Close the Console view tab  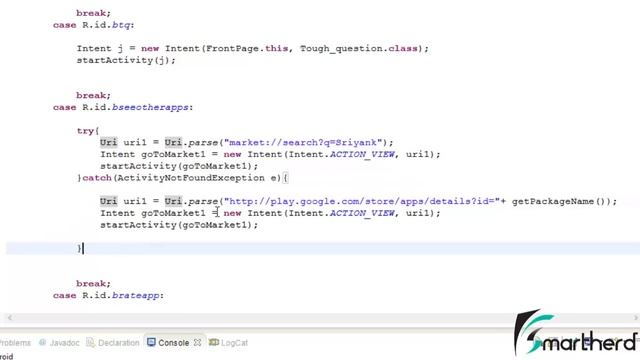coord(198,343)
